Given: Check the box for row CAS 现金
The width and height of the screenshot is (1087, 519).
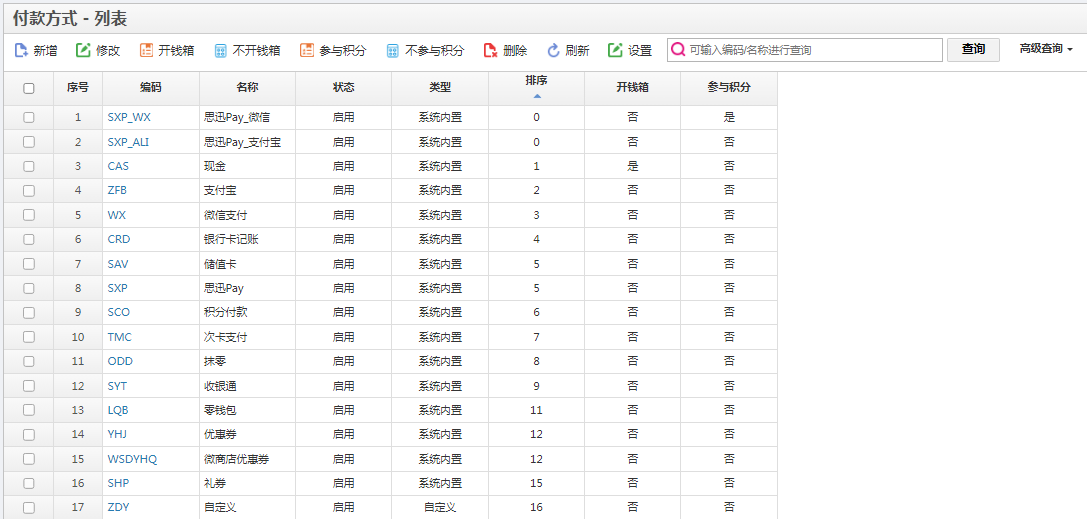Looking at the screenshot, I should [28, 166].
